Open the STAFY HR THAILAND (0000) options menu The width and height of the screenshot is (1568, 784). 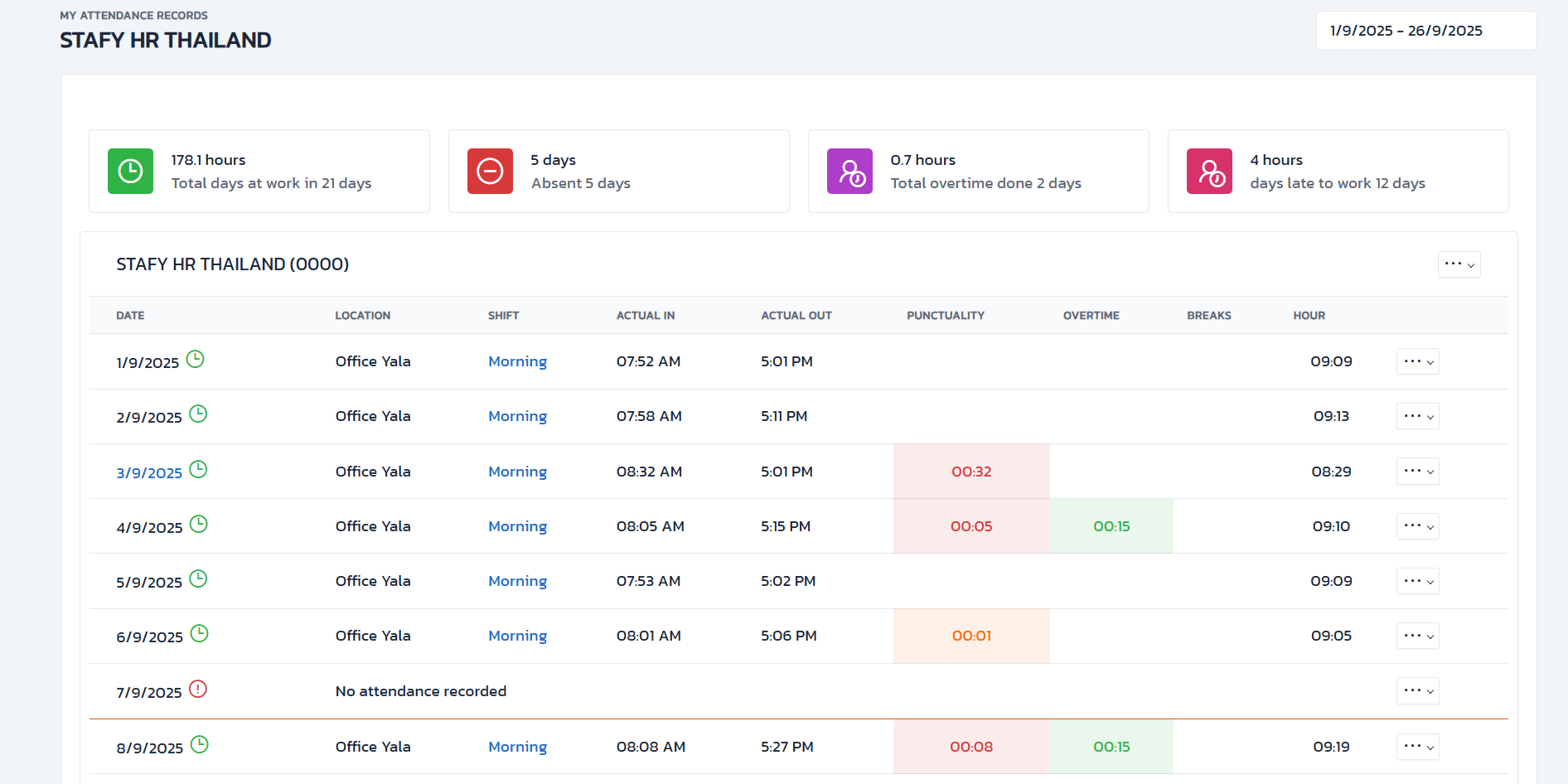[x=1459, y=264]
